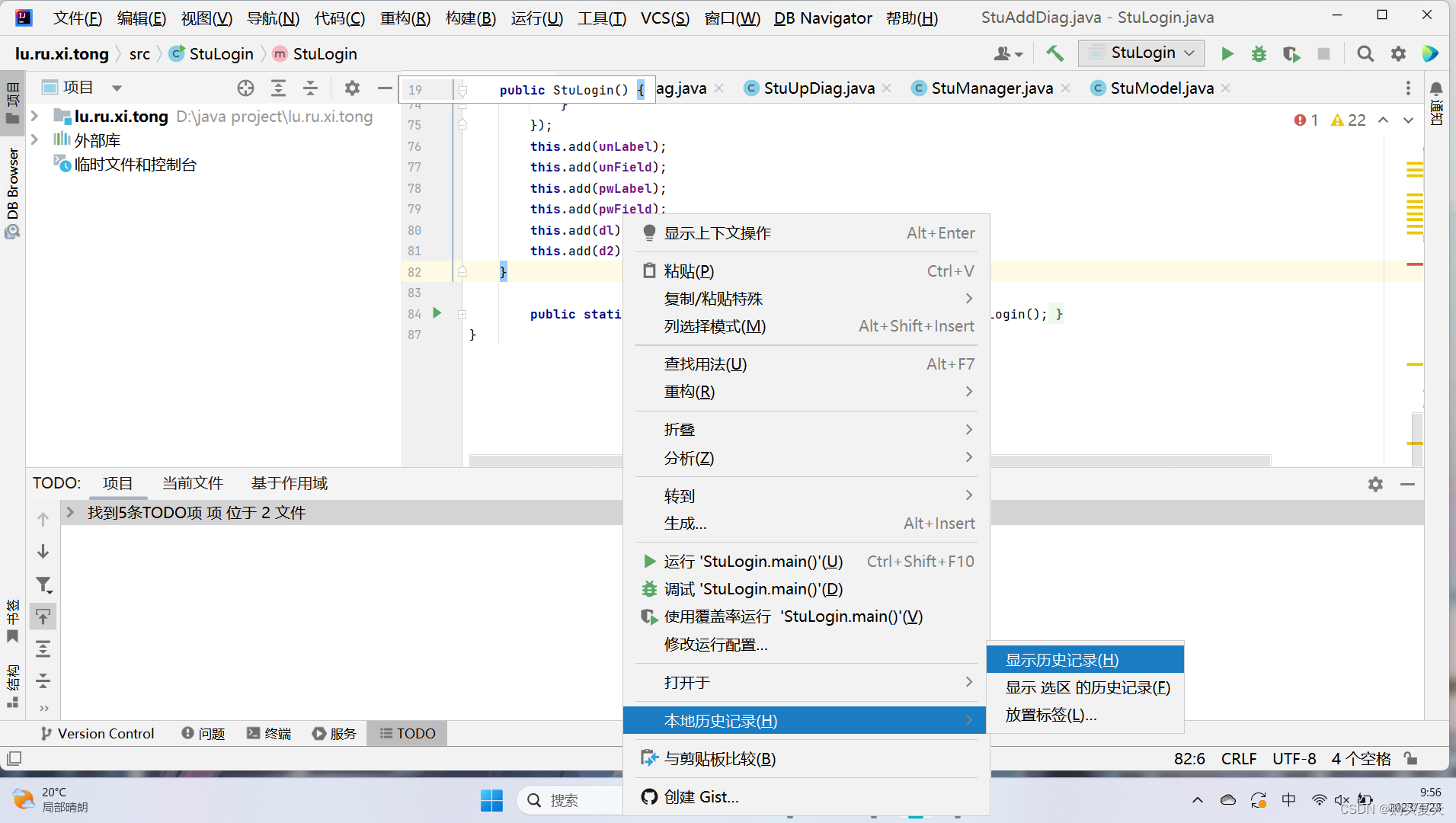The width and height of the screenshot is (1456, 823).
Task: Choose 放置标签(L)... in the submenu
Action: [1085, 715]
